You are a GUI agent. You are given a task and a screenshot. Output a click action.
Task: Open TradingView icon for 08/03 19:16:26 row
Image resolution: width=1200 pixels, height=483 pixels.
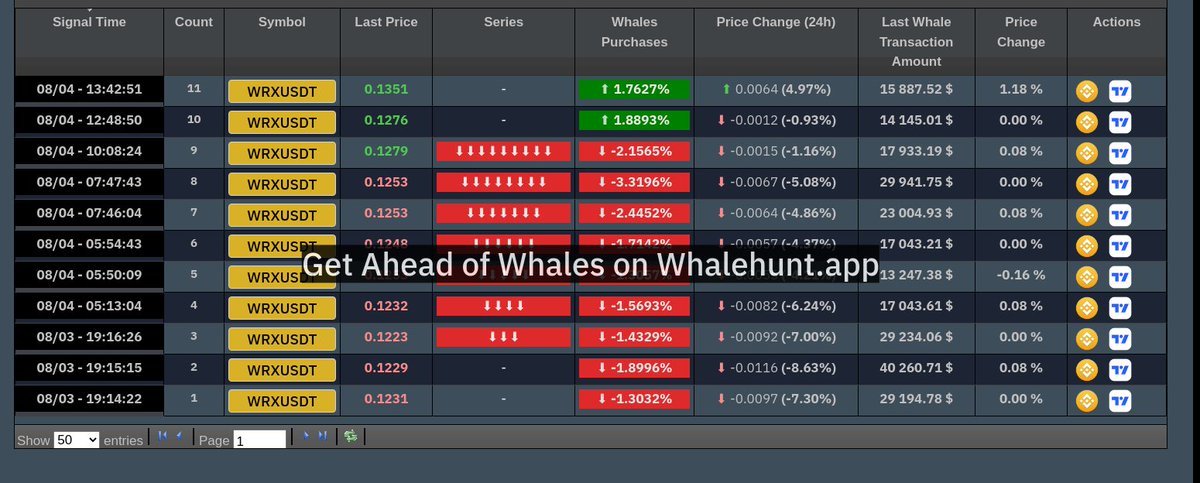tap(1120, 339)
